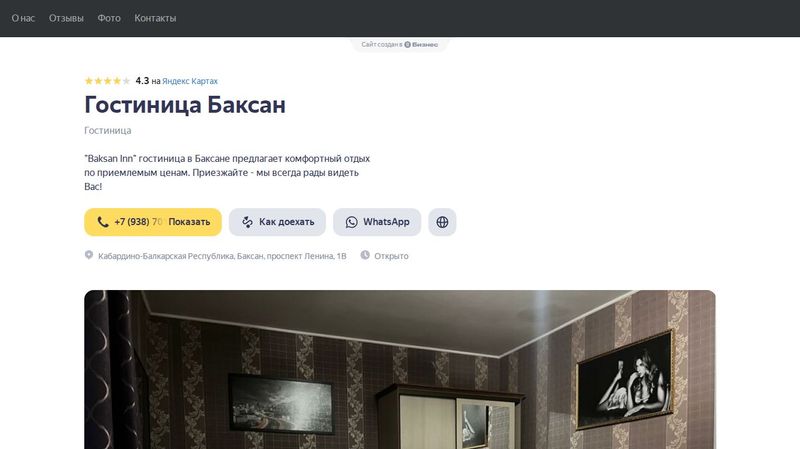Open the WhatsApp chat button
This screenshot has width=800, height=449.
pos(377,222)
